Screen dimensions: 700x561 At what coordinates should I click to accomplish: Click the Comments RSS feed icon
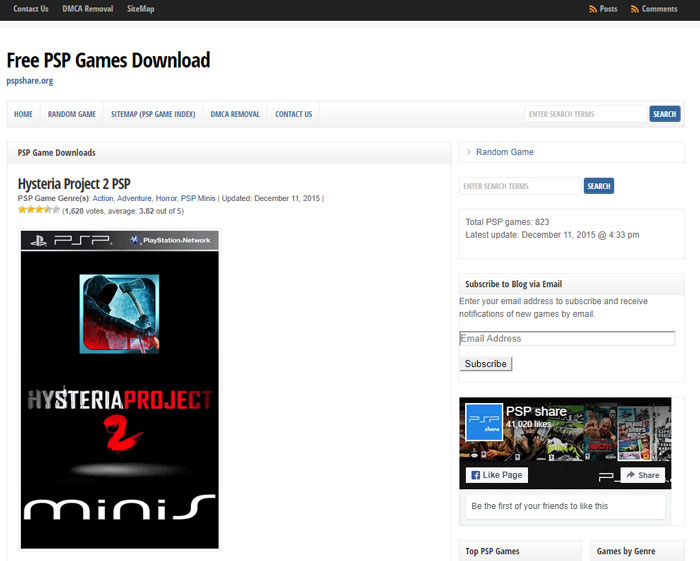[634, 9]
